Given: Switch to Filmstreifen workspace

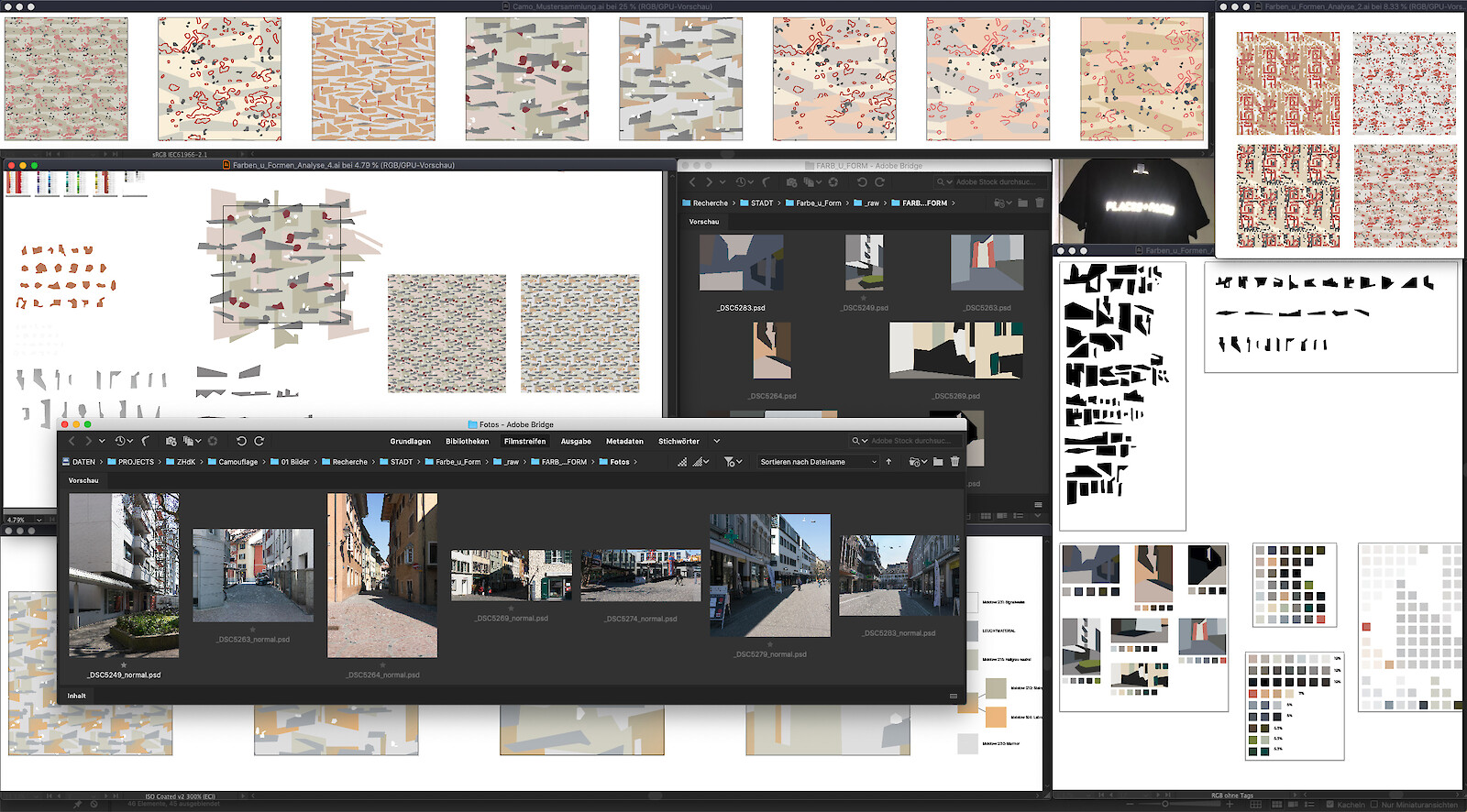Looking at the screenshot, I should 524,441.
